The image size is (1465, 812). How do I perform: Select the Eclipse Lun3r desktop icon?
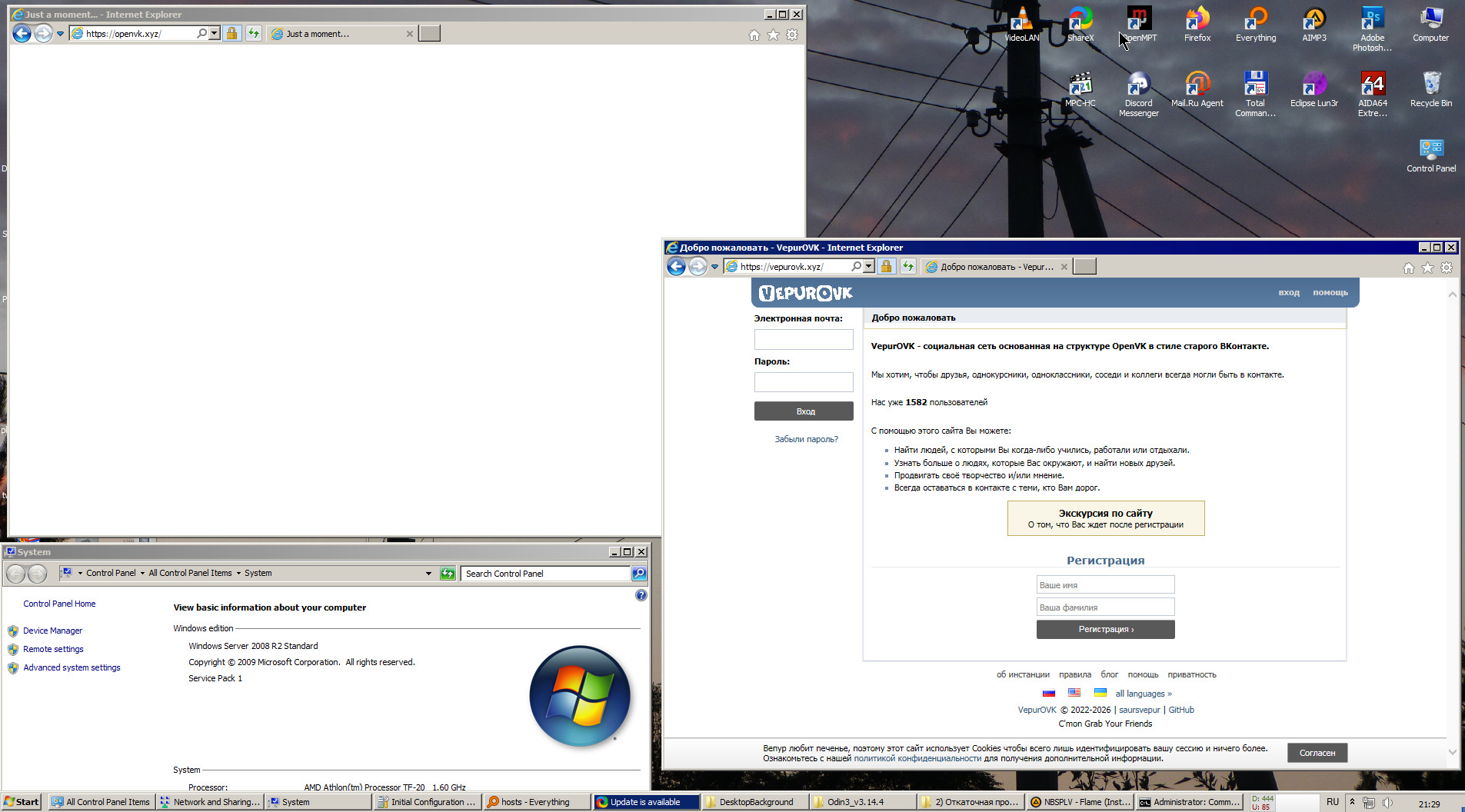click(1314, 88)
